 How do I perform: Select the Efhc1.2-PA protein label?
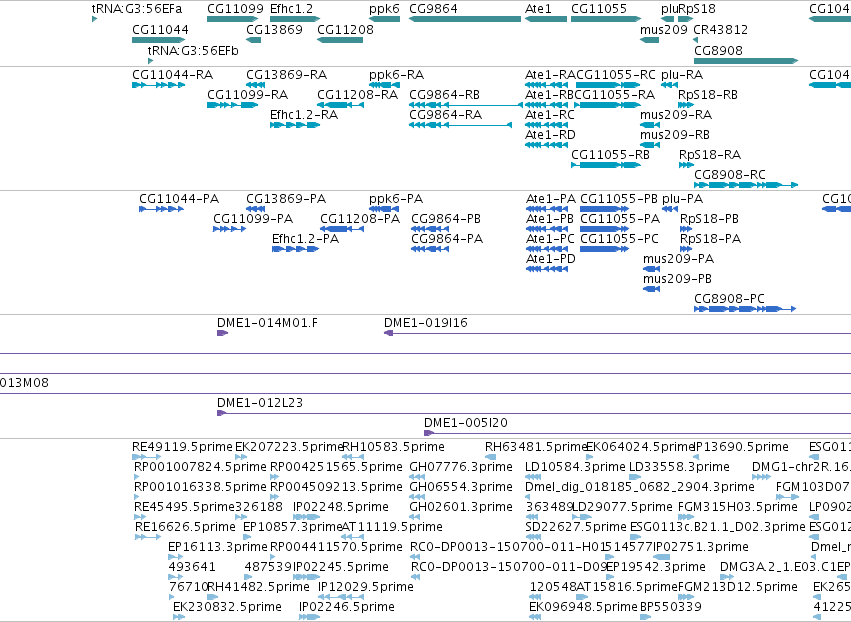305,239
